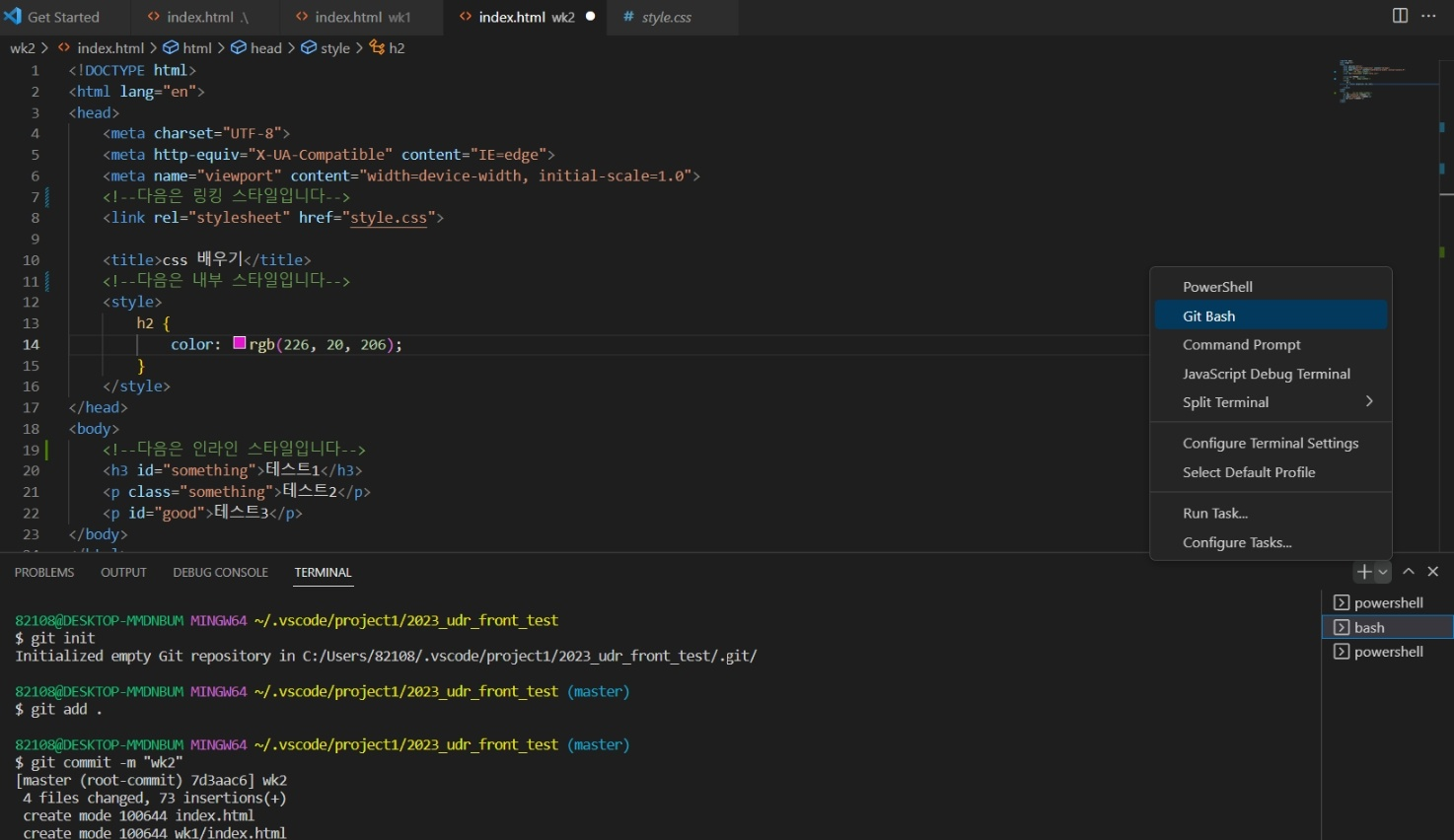The image size is (1454, 840).
Task: Choose Command Prompt from the menu
Action: pyautogui.click(x=1271, y=345)
